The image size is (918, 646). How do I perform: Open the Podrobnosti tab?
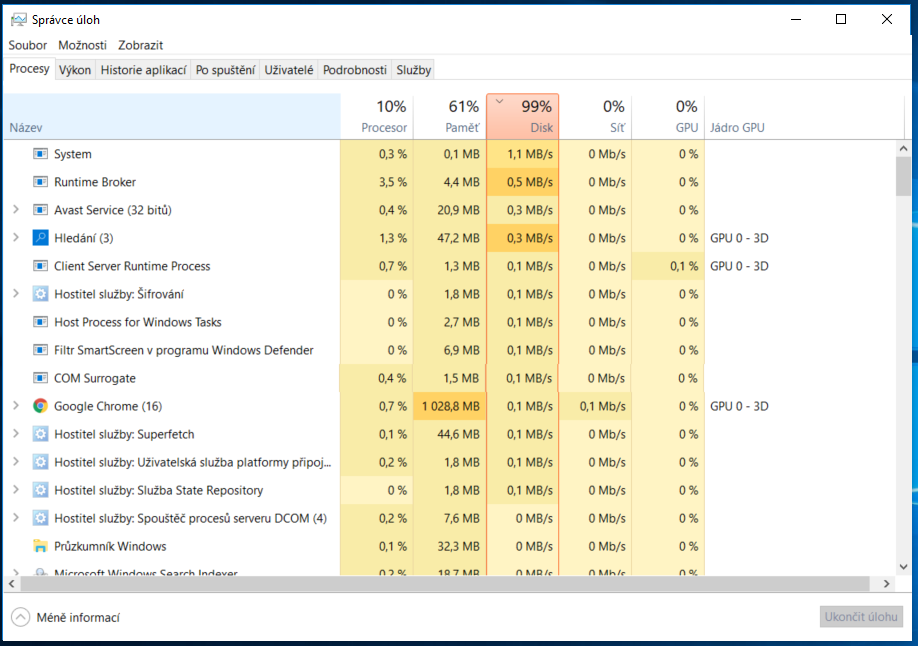point(355,70)
